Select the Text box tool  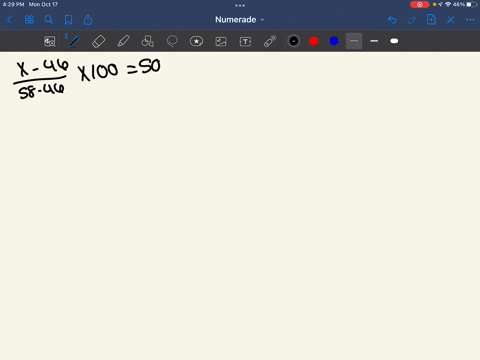coord(245,41)
